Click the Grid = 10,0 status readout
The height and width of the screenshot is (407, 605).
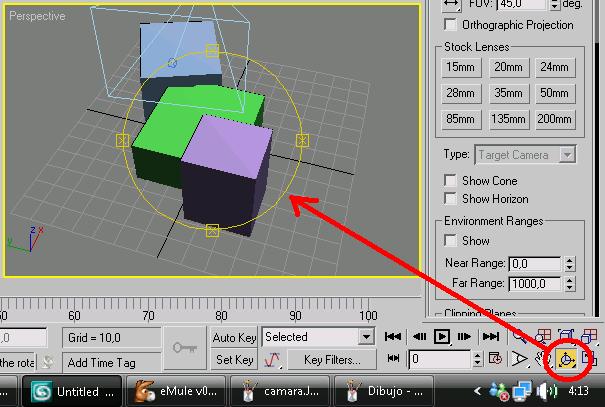pyautogui.click(x=112, y=338)
